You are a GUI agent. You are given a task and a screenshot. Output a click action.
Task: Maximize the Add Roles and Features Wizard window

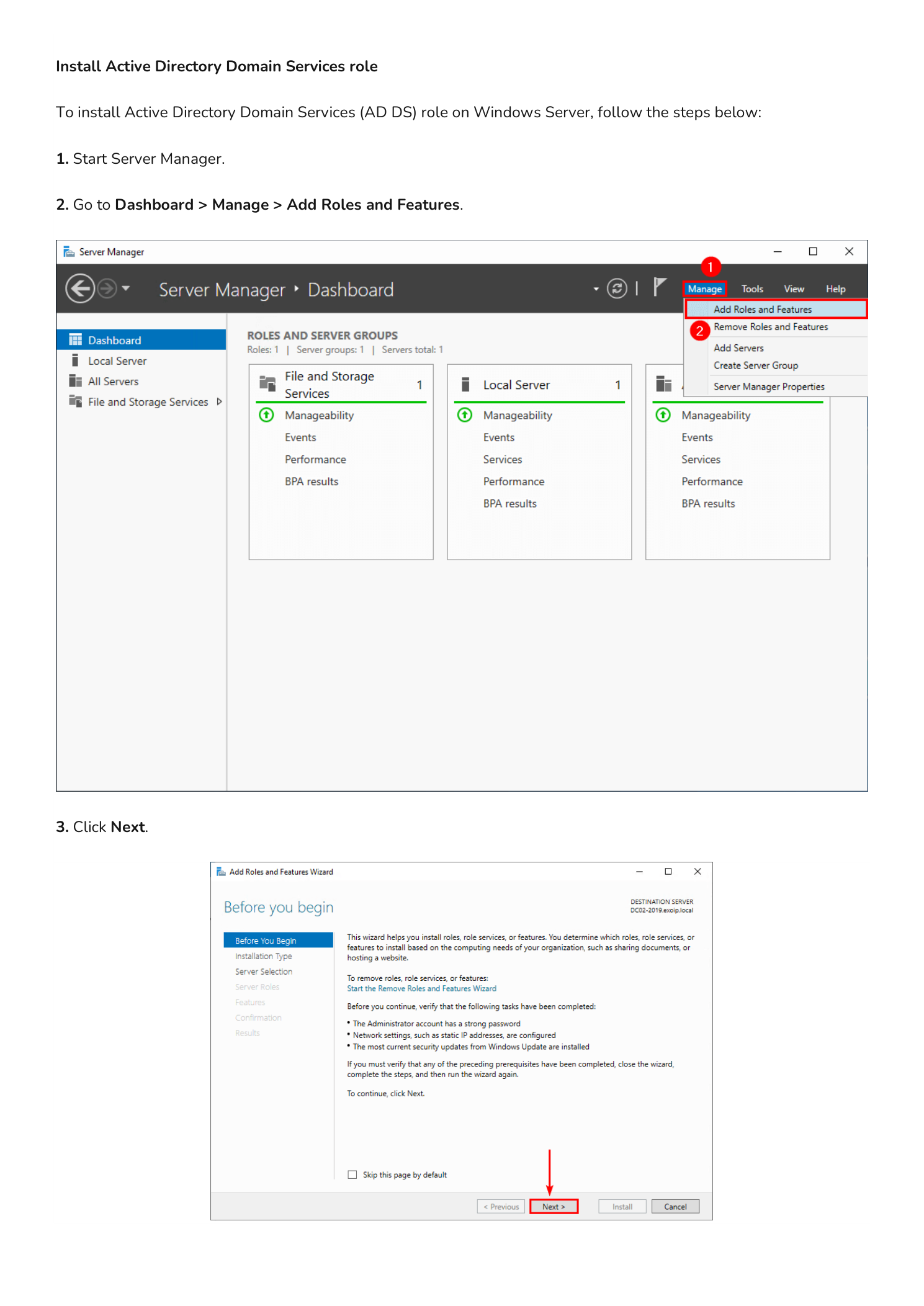[668, 872]
